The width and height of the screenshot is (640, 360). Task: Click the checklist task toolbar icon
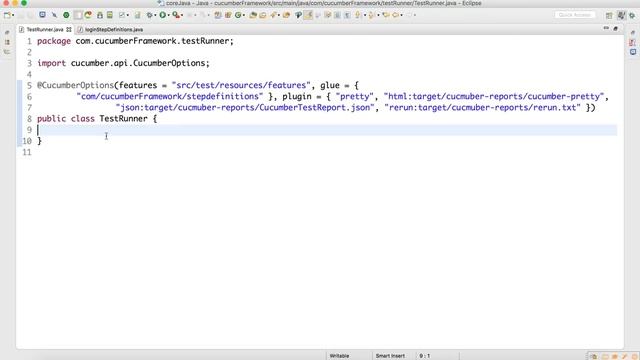(x=122, y=15)
